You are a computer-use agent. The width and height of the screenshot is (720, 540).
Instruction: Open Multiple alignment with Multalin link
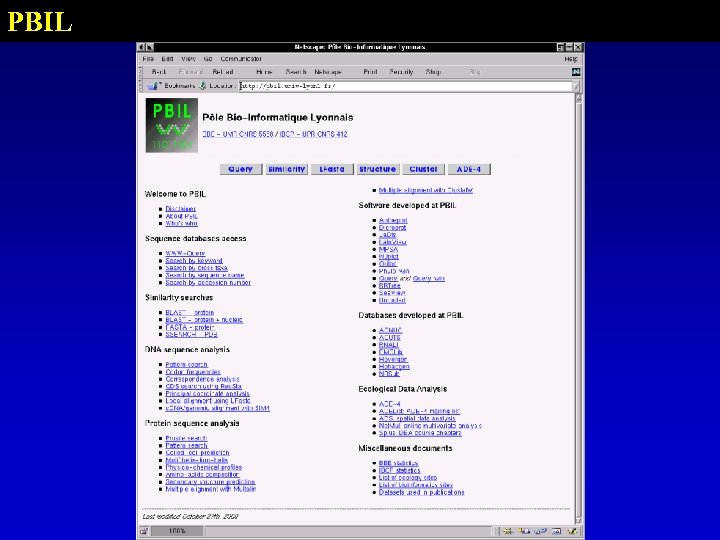211,489
